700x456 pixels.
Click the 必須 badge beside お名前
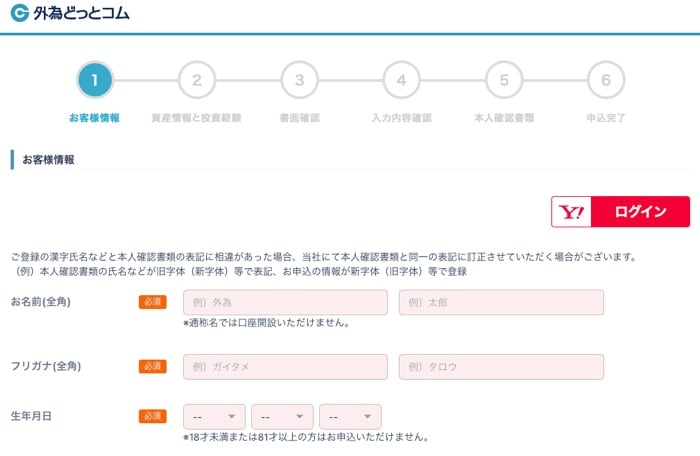(x=153, y=302)
